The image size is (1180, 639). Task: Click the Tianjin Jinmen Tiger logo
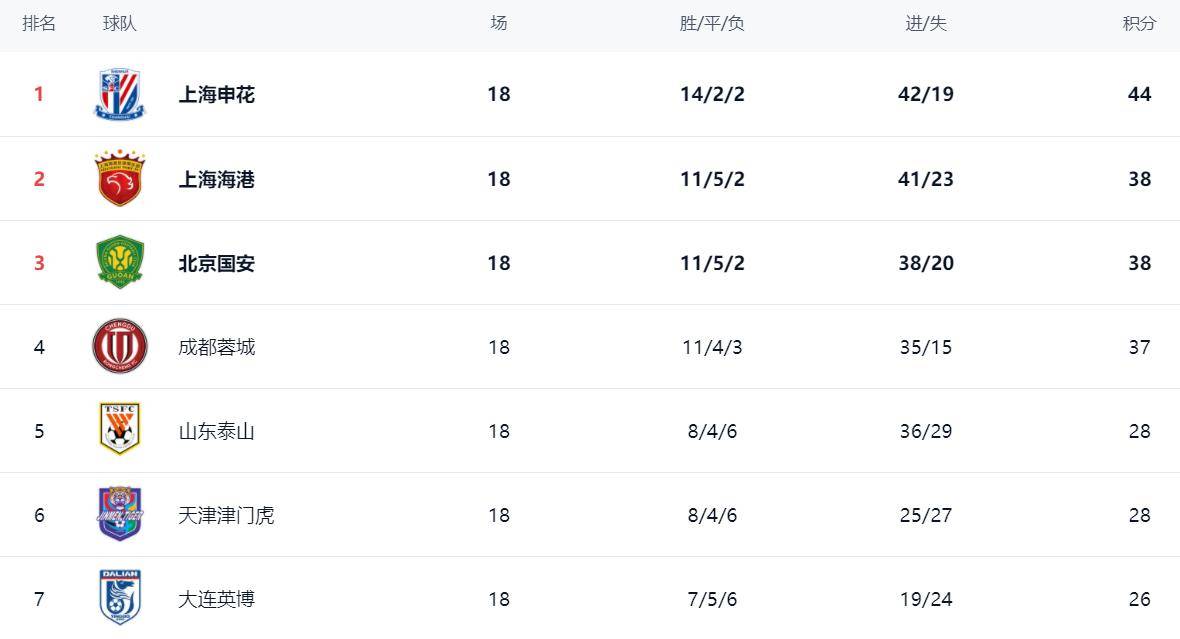tap(120, 515)
